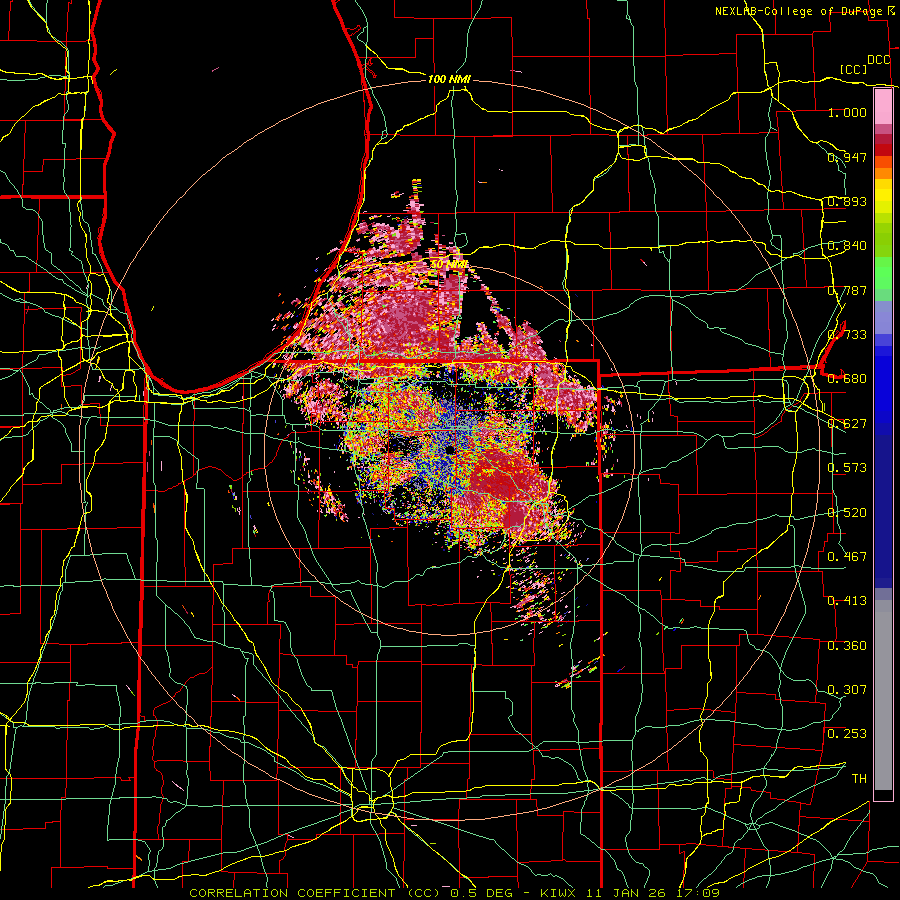Click the 0.307 legend value
The width and height of the screenshot is (900, 900).
click(x=847, y=690)
